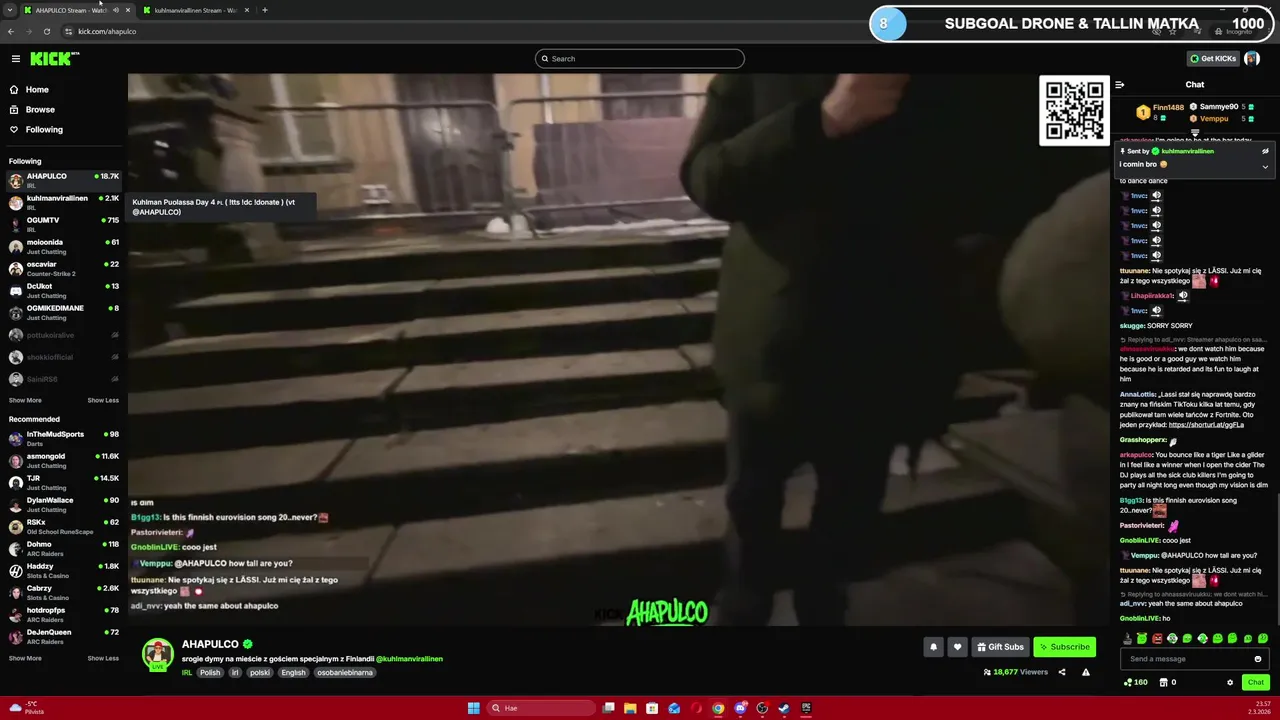The height and width of the screenshot is (720, 1280).
Task: Click the KICK logo
Action: coord(53,59)
